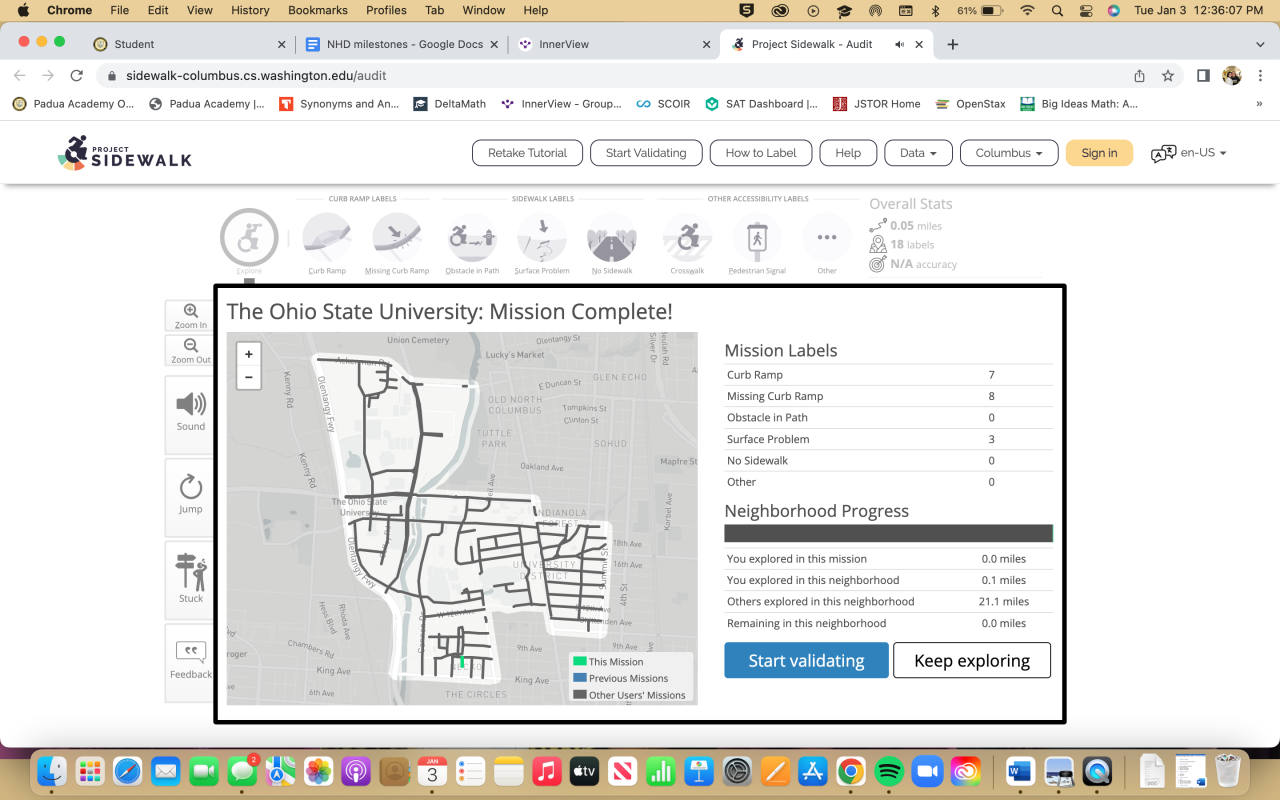
Task: Click Start Validating in the navbar
Action: point(646,153)
